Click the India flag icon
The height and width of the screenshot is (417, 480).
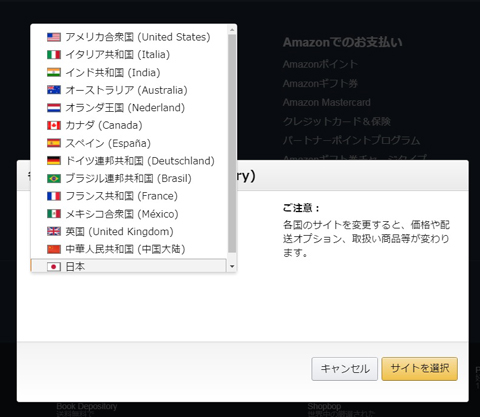[x=54, y=72]
